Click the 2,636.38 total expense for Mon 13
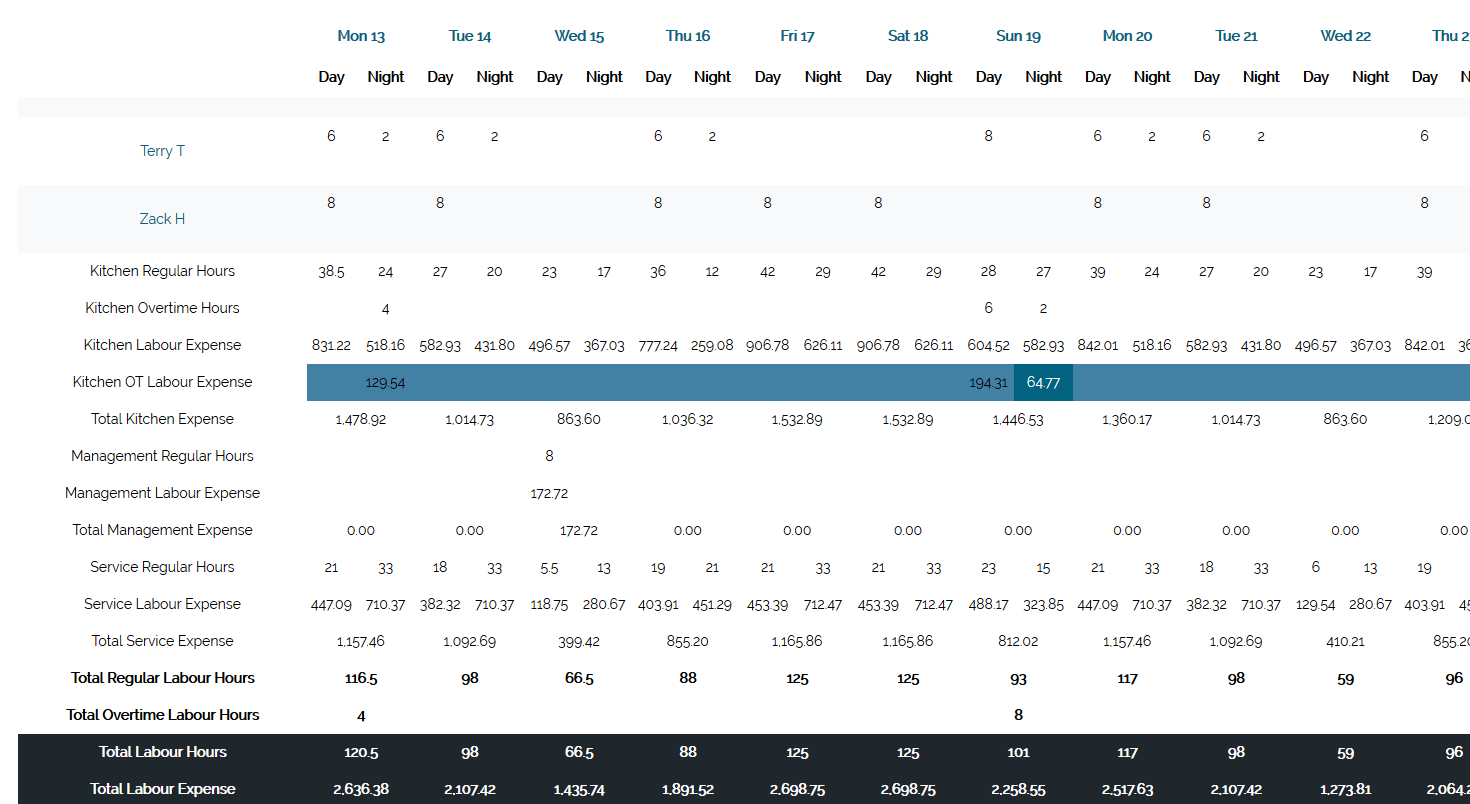Viewport: 1470px width, 804px height. coord(361,789)
